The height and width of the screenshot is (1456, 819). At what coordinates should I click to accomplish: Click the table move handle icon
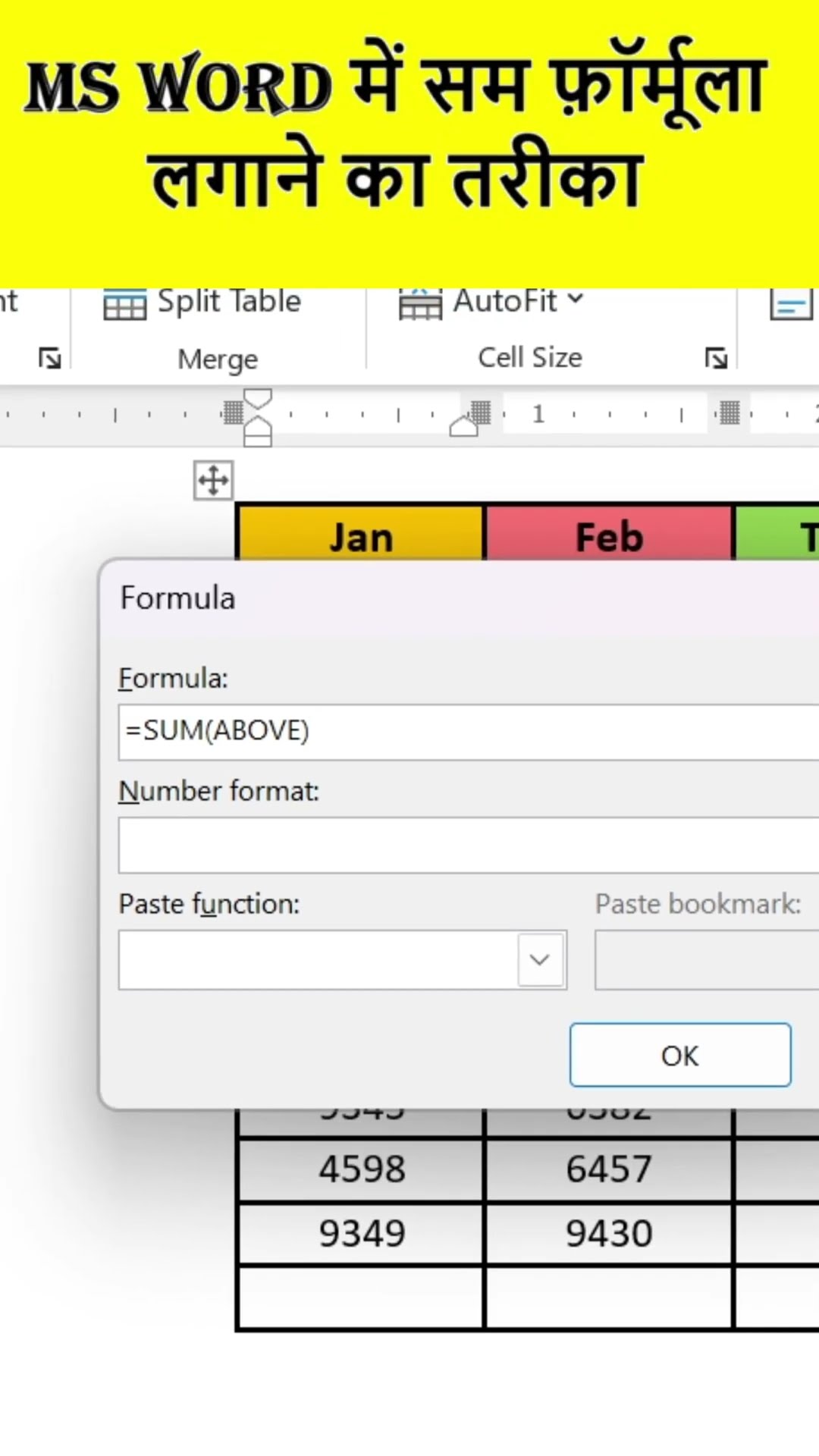pyautogui.click(x=213, y=481)
